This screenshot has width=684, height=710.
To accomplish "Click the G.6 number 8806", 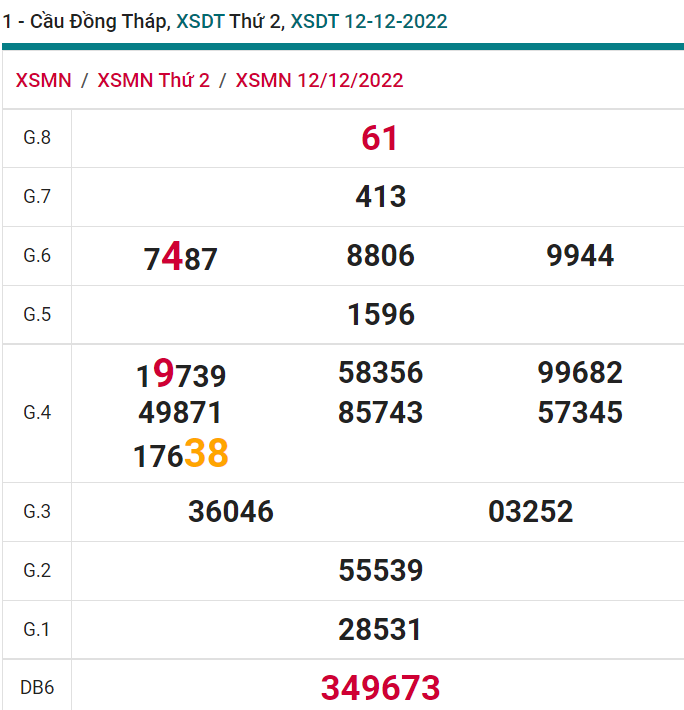I will (380, 256).
